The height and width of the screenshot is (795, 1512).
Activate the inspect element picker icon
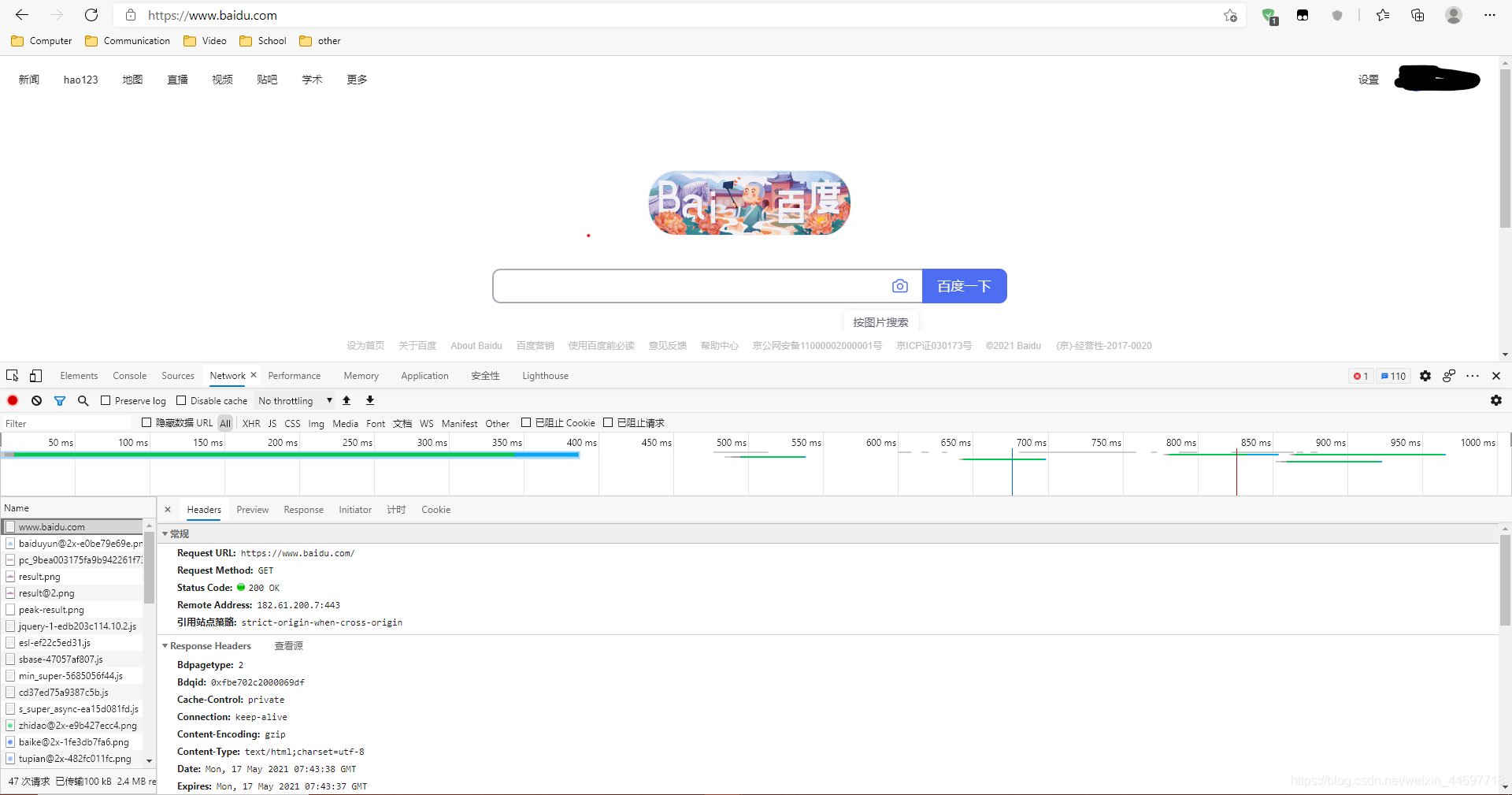[13, 376]
